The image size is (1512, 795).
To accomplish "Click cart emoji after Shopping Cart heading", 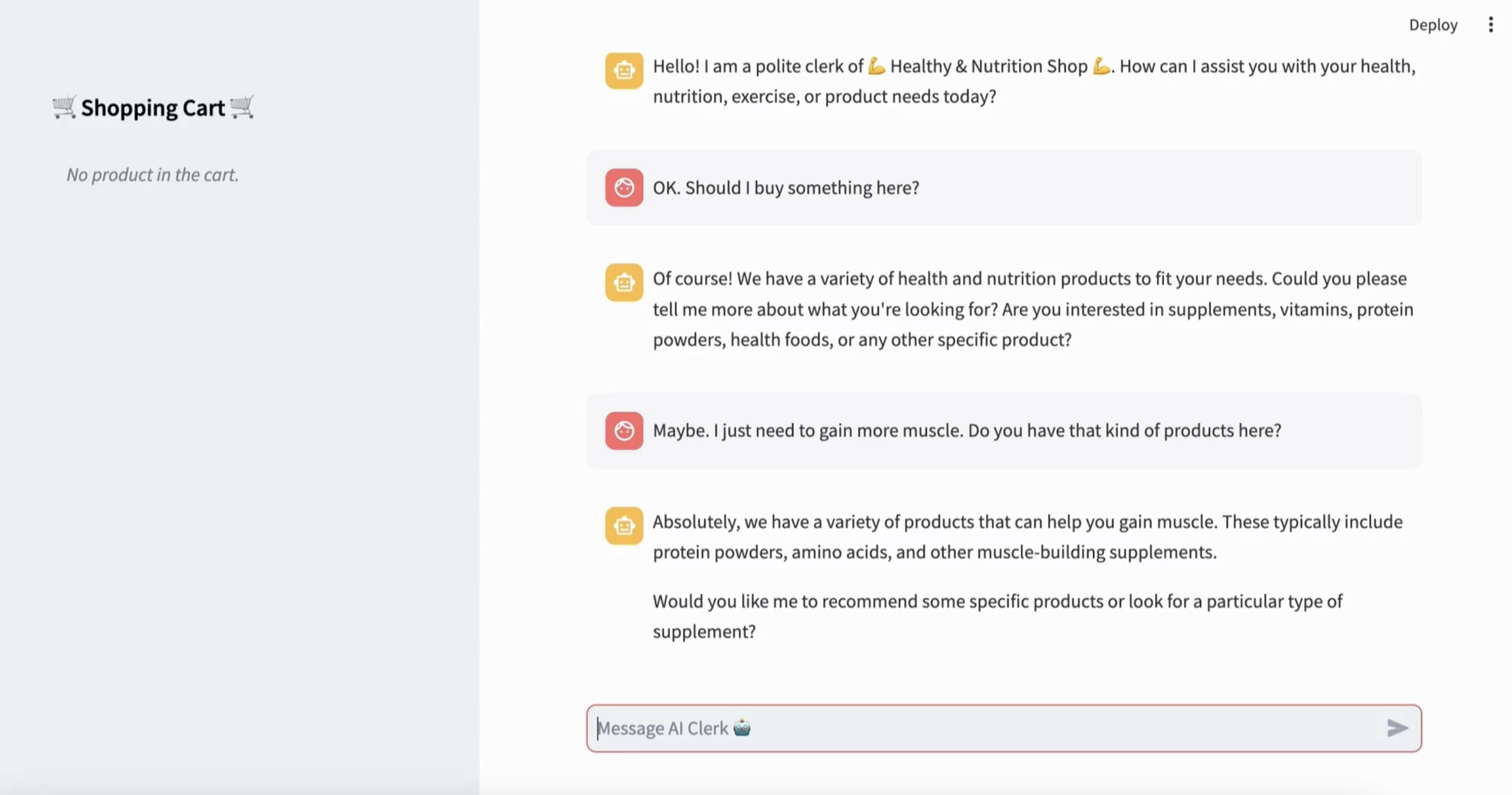I will 242,107.
